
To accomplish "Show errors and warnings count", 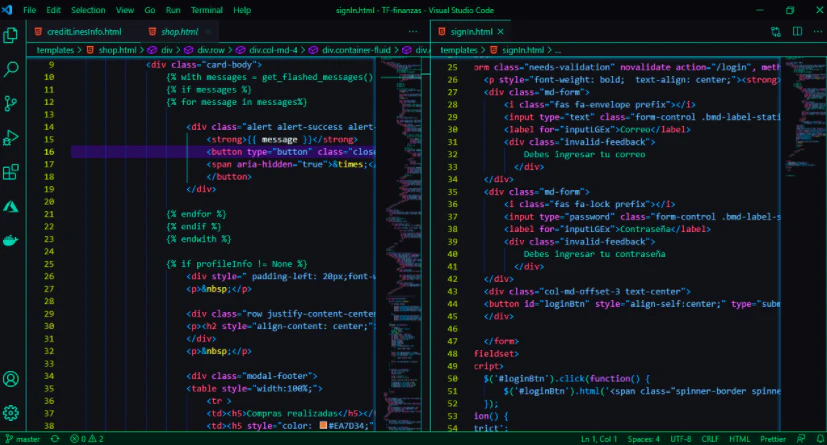I will [x=86, y=439].
